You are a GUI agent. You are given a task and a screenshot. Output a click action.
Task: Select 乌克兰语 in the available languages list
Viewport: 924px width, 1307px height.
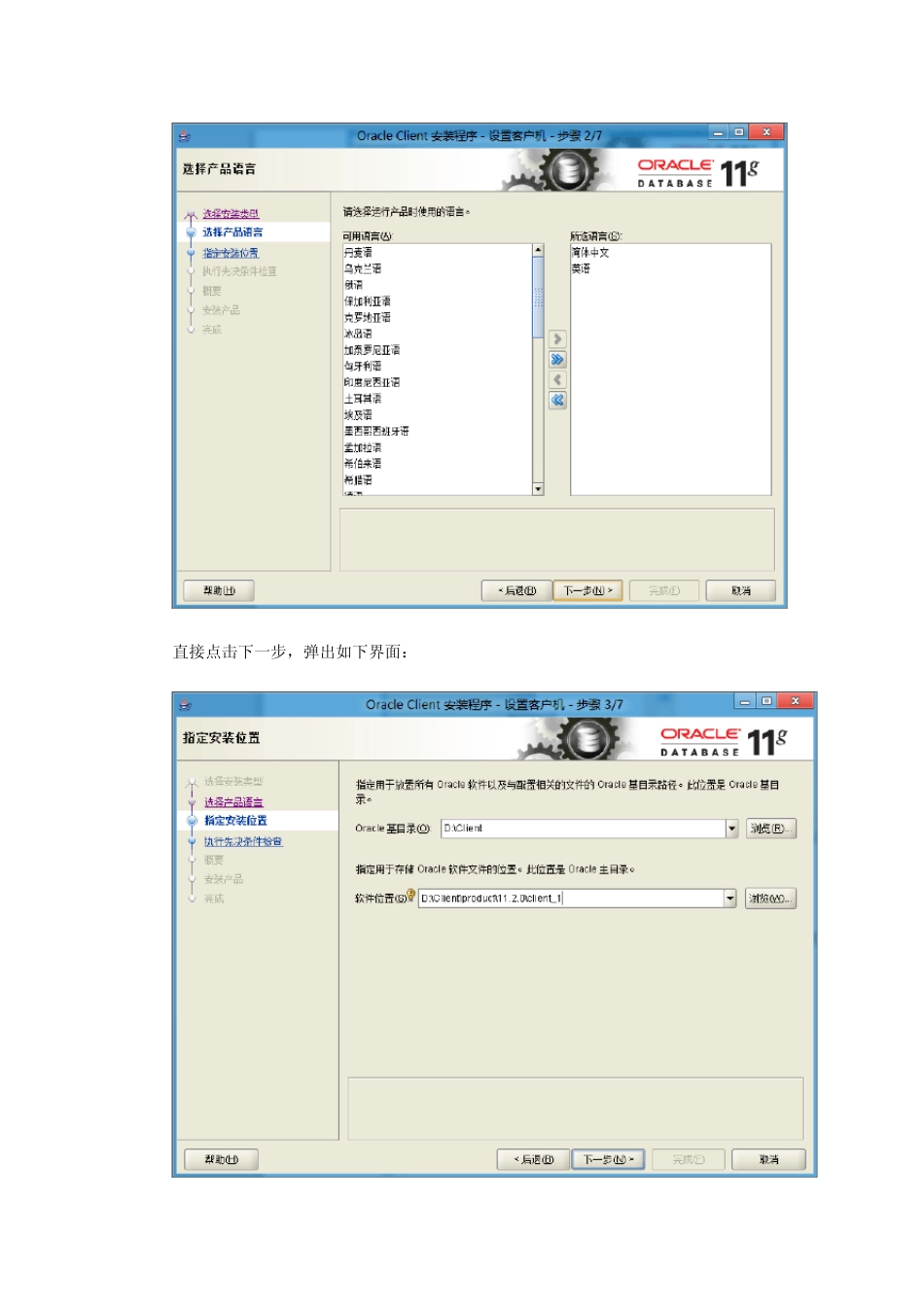363,268
